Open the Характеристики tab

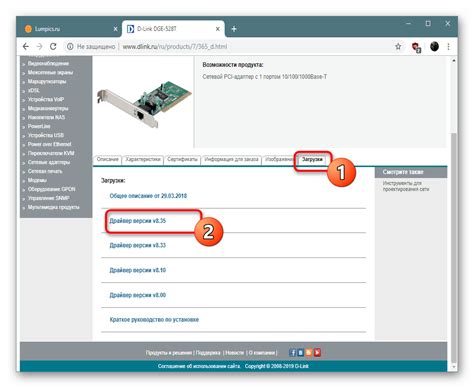[143, 160]
